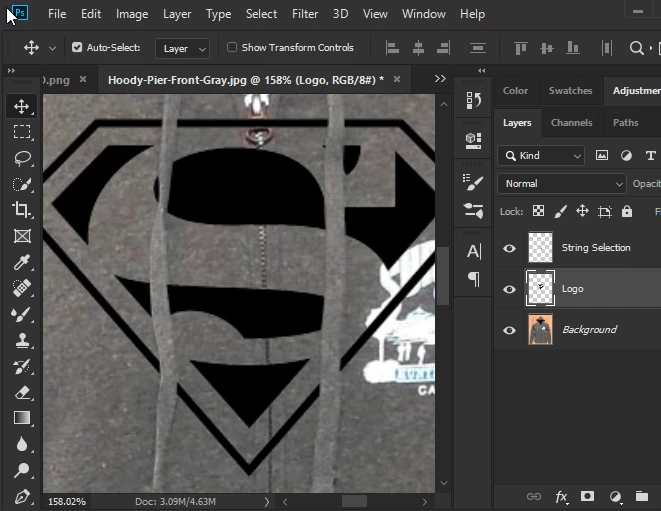
Task: Filter layers by pixel layers
Action: (x=602, y=156)
